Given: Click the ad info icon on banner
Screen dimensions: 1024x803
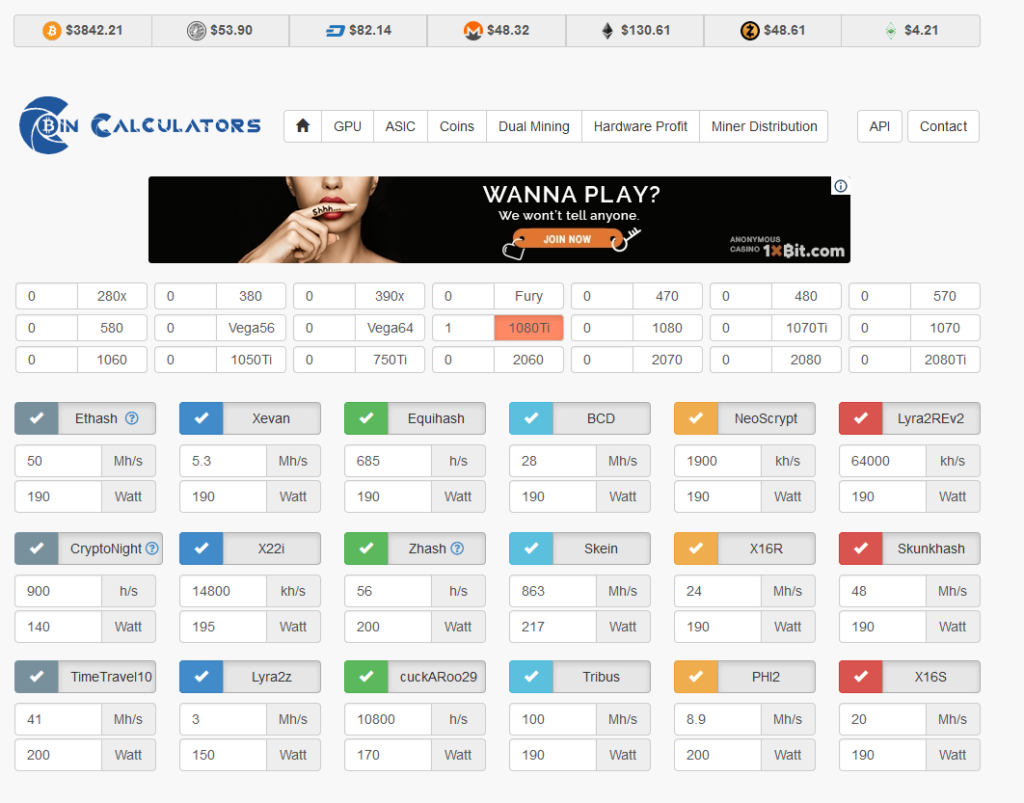Looking at the screenshot, I should [x=841, y=186].
